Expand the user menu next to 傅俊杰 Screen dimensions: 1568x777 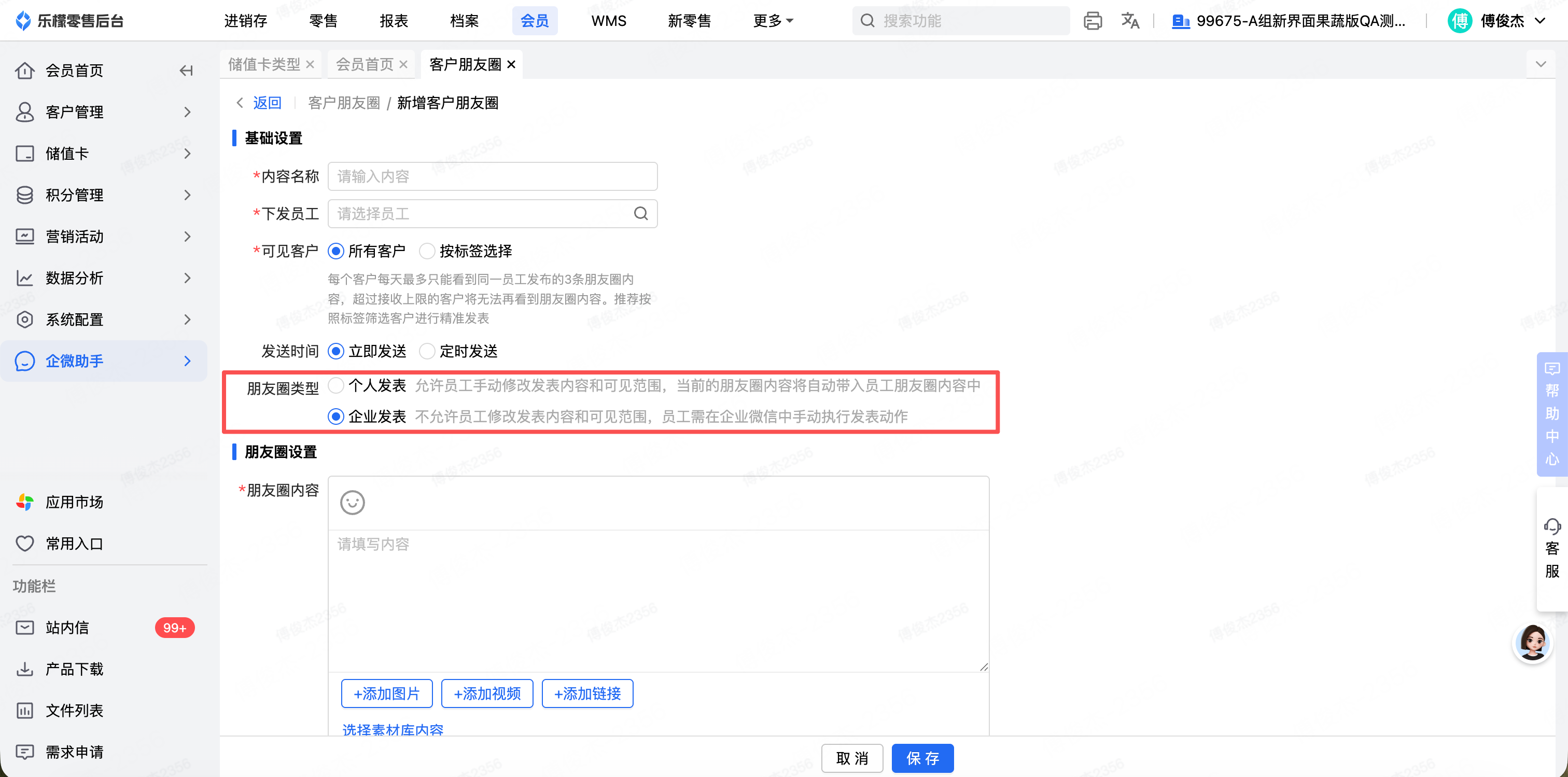[x=1540, y=21]
